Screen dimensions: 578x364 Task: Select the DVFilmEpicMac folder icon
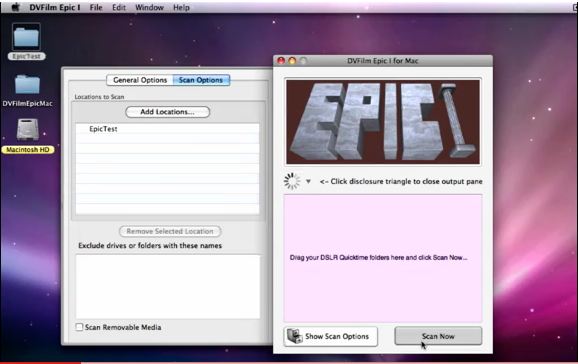point(27,84)
